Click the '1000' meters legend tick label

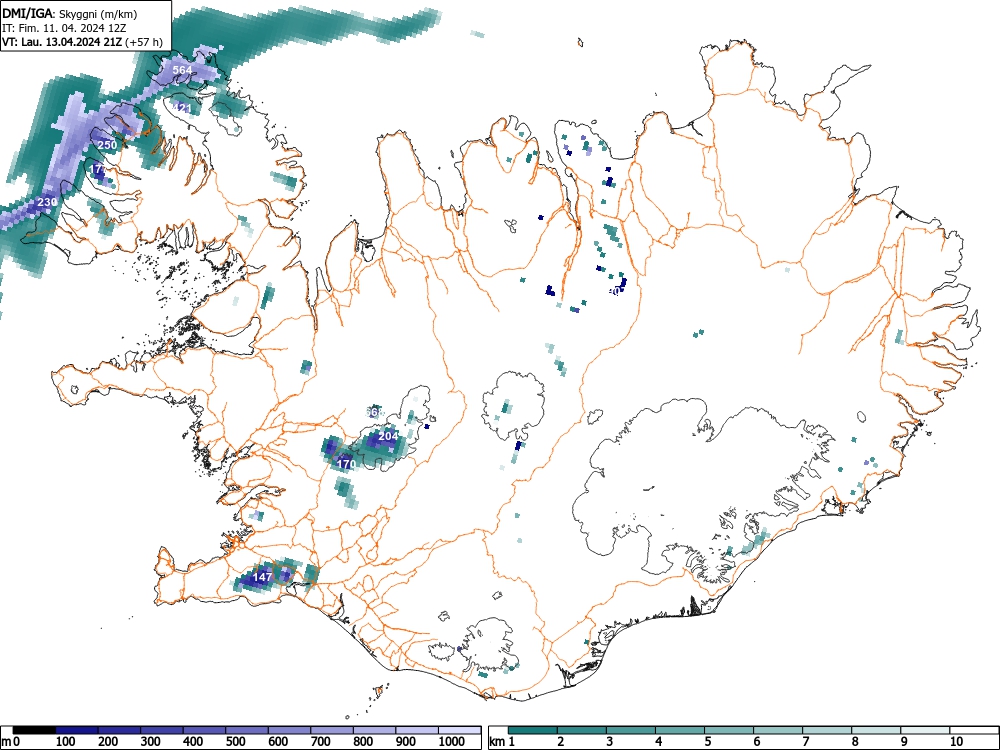452,742
